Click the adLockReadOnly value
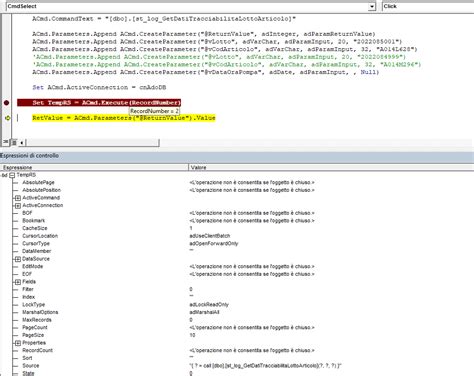474x376 pixels. pos(209,305)
